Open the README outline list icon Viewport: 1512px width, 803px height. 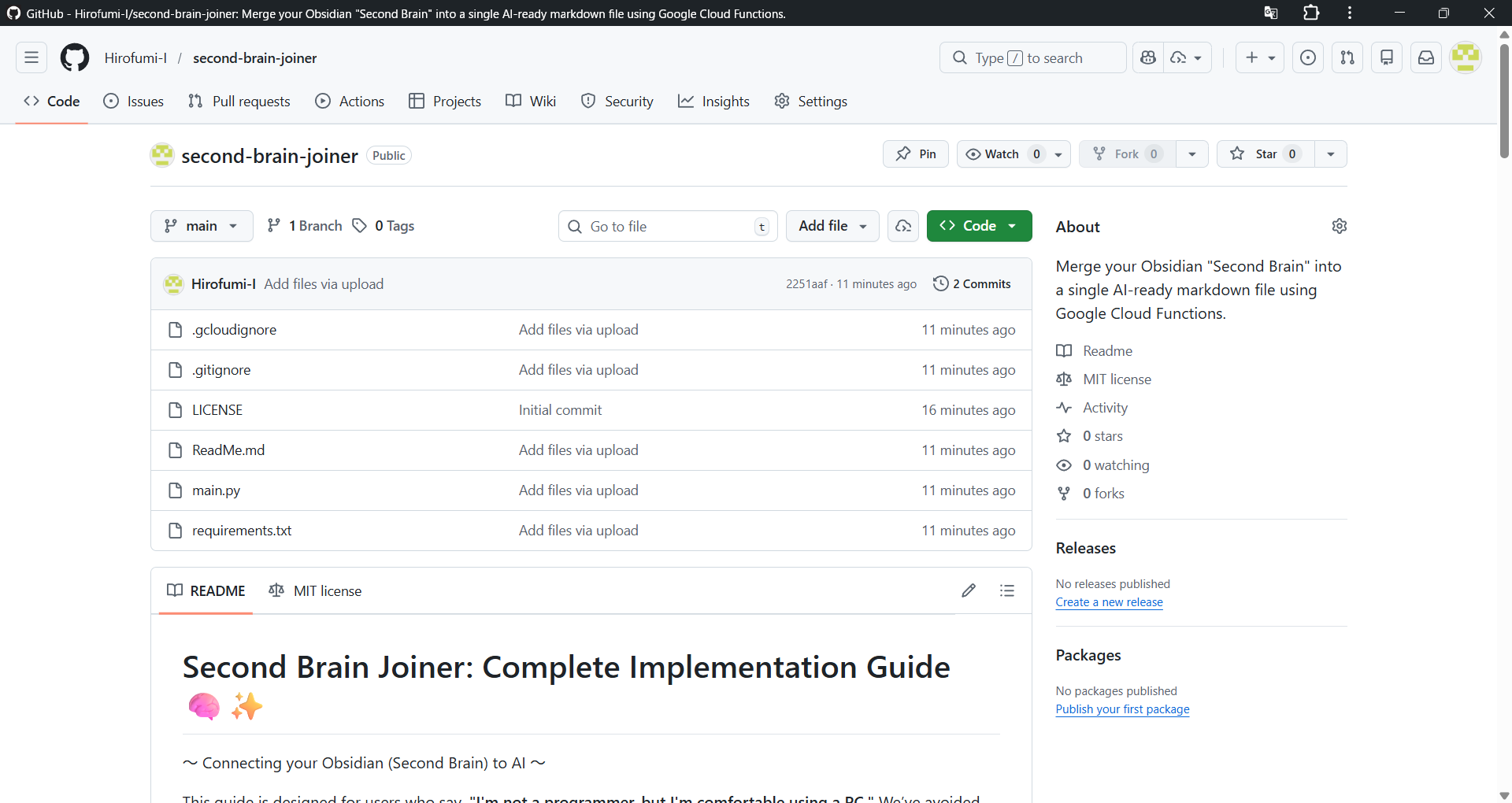(1006, 590)
